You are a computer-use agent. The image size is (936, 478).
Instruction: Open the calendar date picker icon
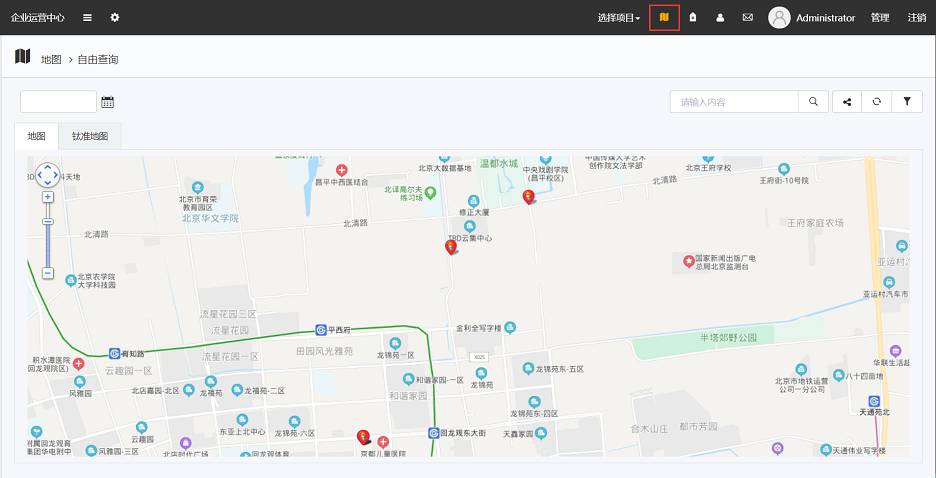coord(108,101)
